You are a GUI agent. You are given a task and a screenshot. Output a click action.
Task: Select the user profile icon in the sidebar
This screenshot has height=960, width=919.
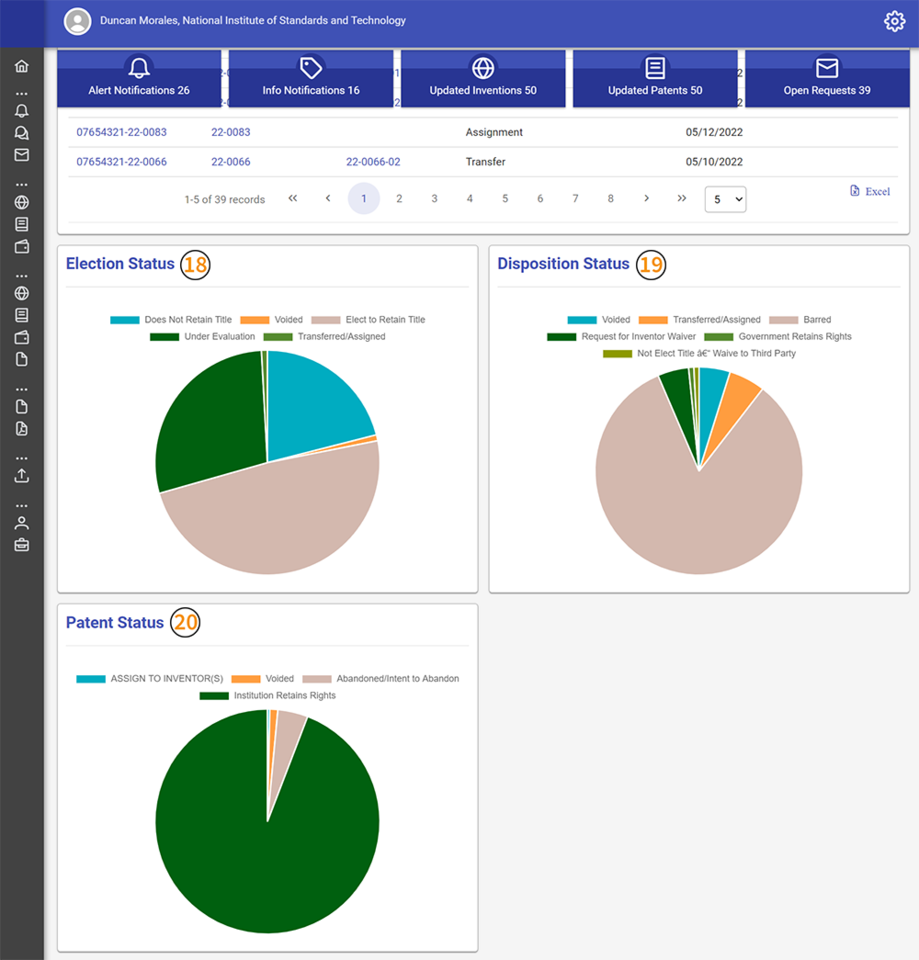20,521
